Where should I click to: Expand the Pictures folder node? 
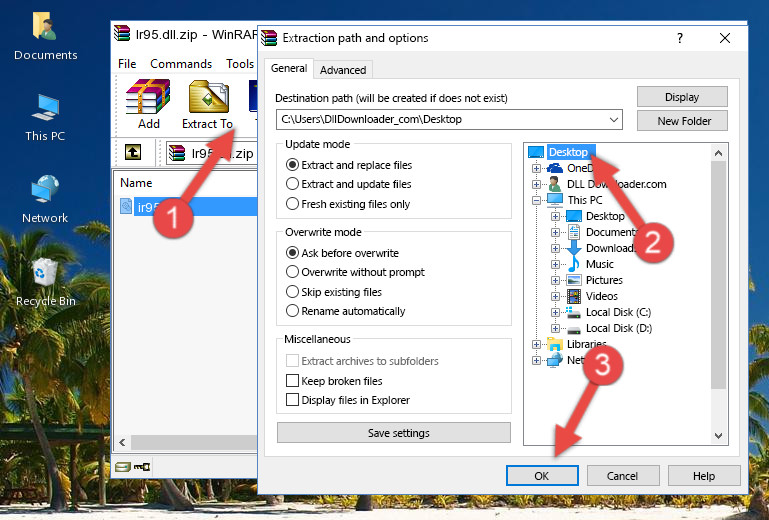(x=555, y=281)
